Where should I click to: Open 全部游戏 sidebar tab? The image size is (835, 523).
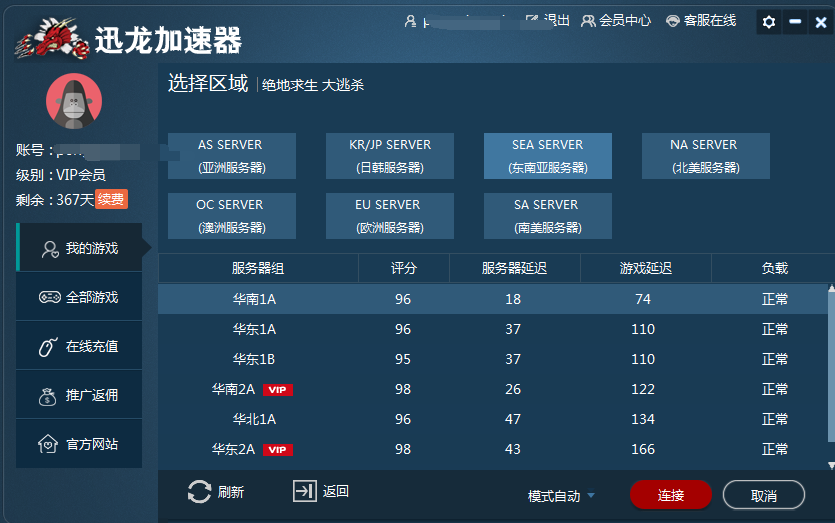click(x=79, y=297)
